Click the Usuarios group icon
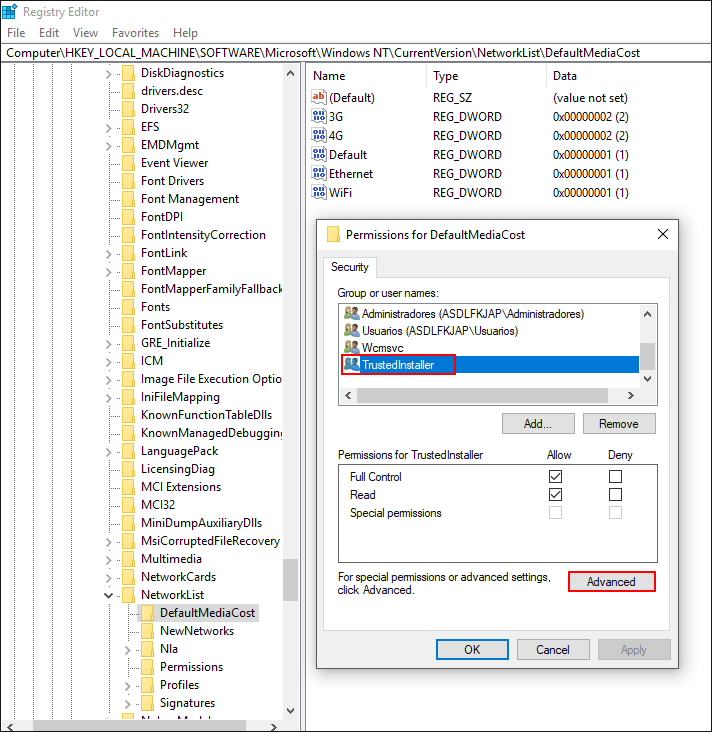Viewport: 712px width, 732px height. click(352, 331)
